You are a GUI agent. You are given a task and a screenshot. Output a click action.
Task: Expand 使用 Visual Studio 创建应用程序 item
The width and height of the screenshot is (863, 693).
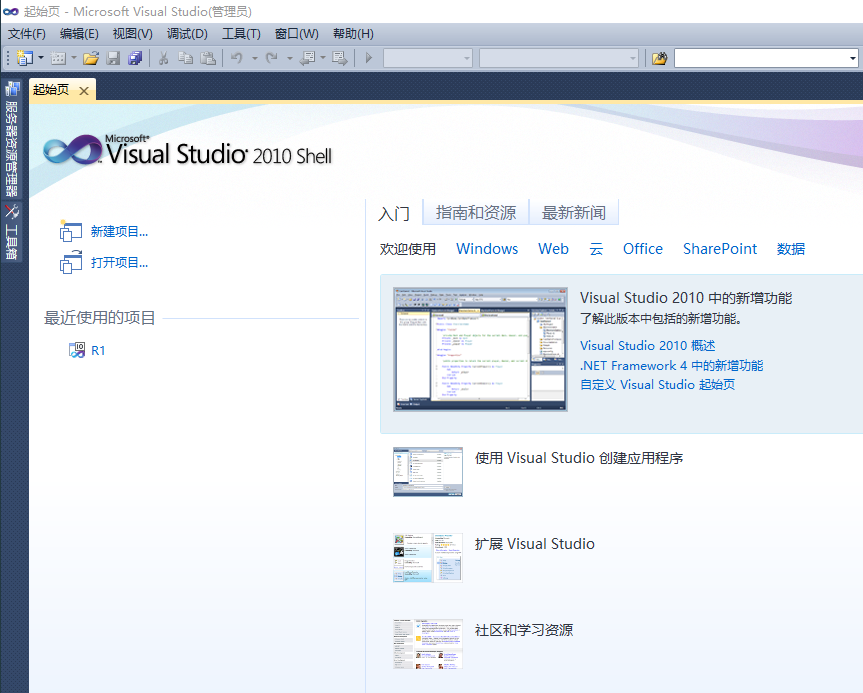[x=579, y=458]
